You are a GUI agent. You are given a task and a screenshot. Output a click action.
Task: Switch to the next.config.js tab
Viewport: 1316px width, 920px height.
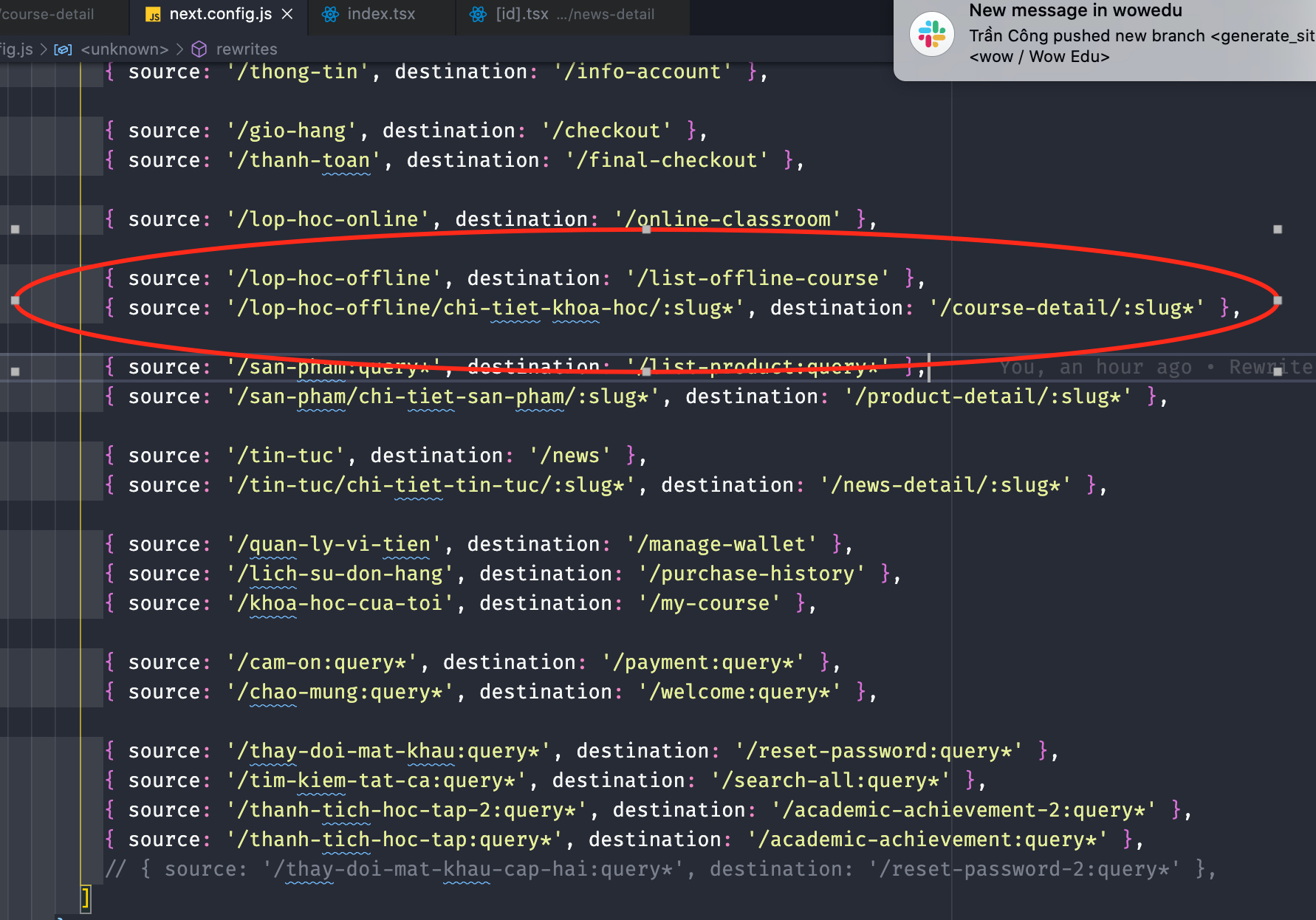219,14
